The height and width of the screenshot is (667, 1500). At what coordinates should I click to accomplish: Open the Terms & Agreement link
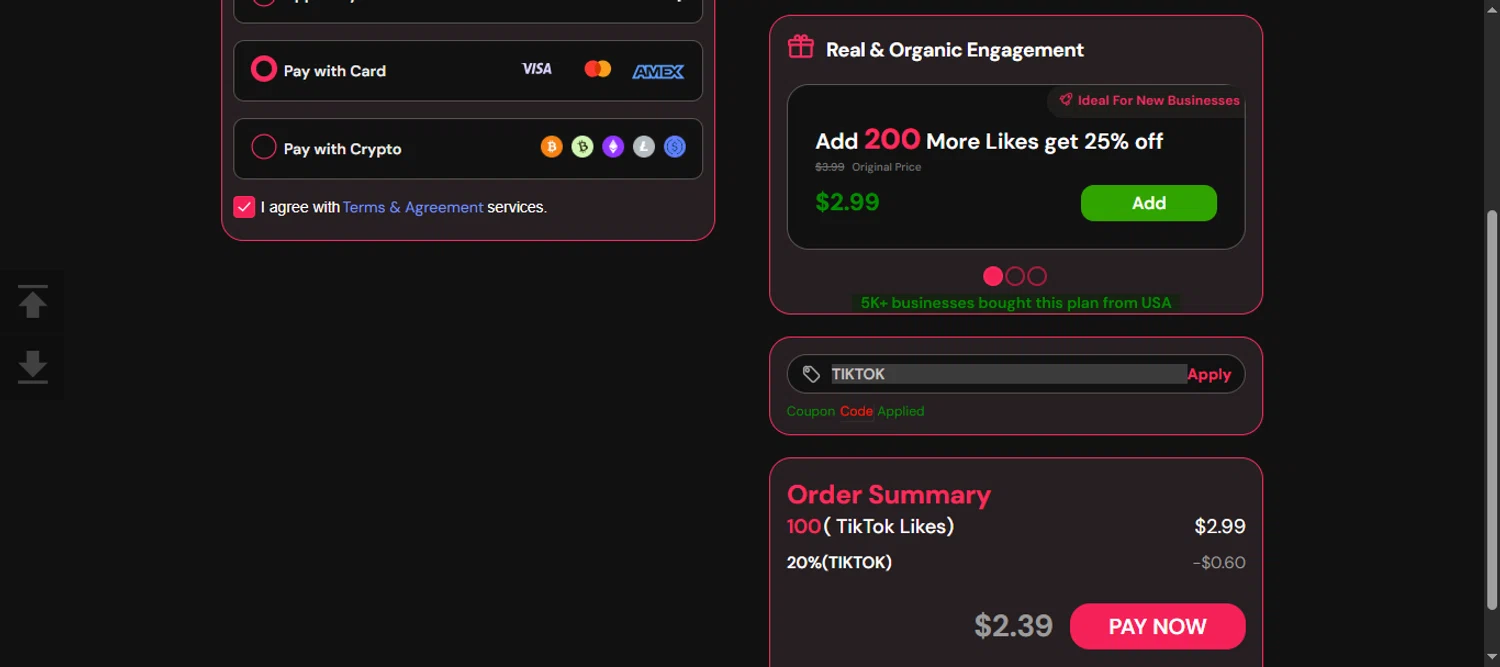coord(413,207)
